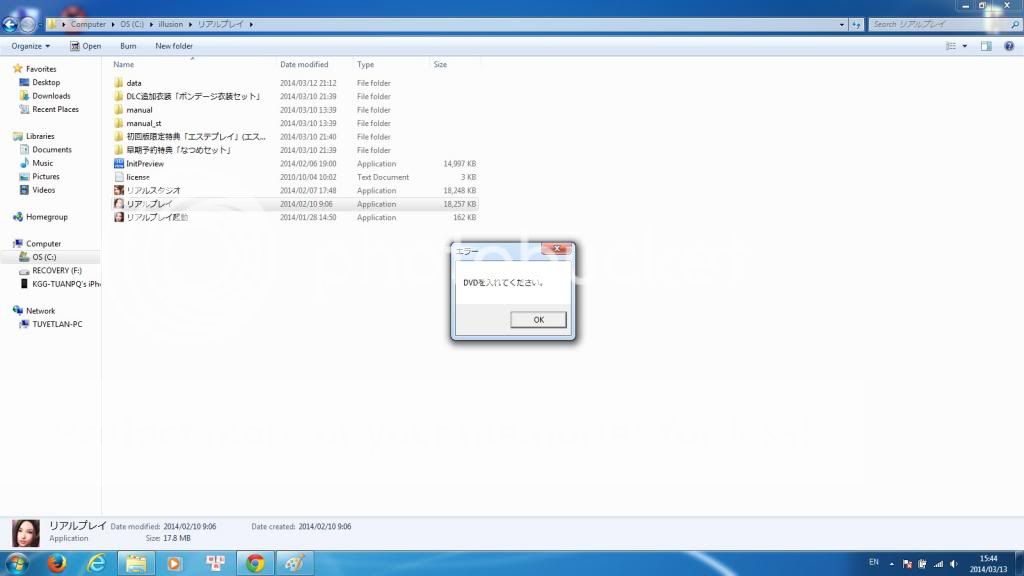
Task: Click the Back navigation arrow
Action: click(10, 24)
